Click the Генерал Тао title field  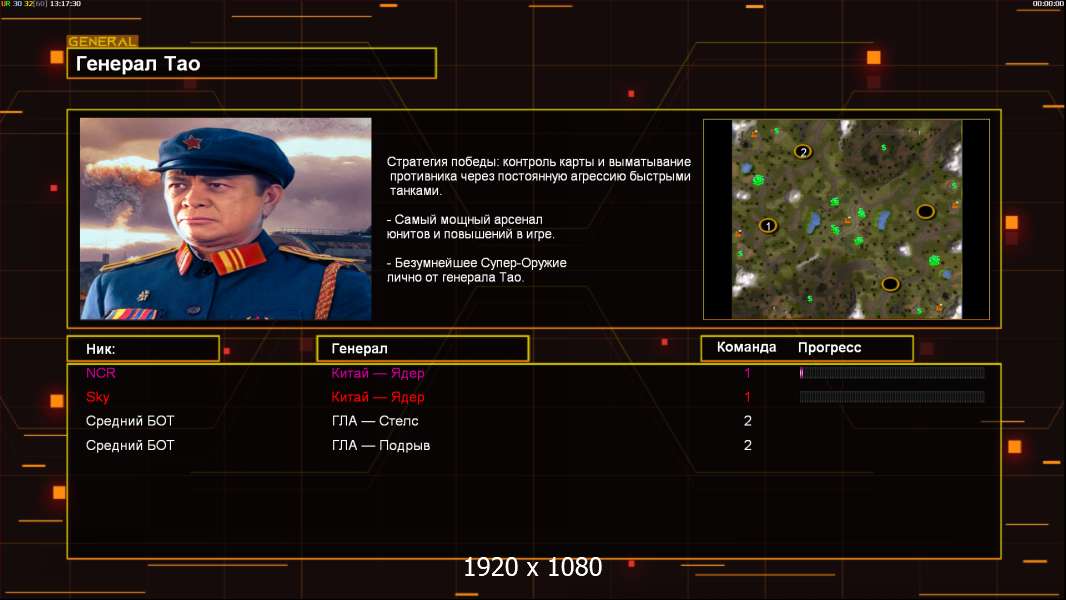tap(252, 63)
